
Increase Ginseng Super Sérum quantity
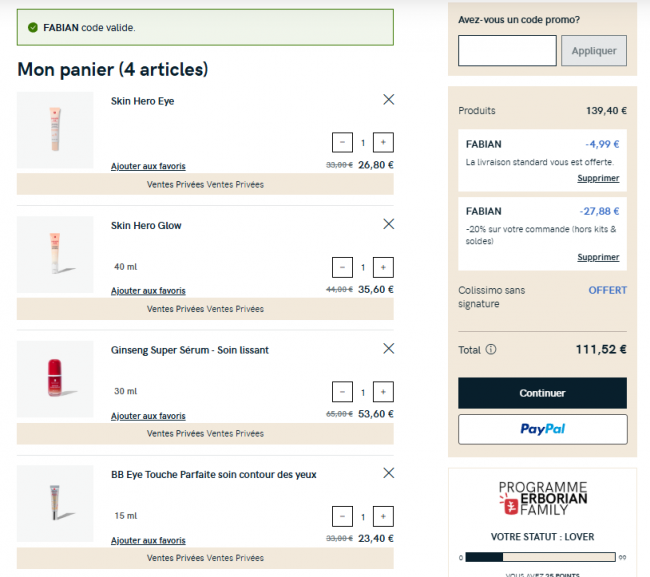pyautogui.click(x=383, y=392)
